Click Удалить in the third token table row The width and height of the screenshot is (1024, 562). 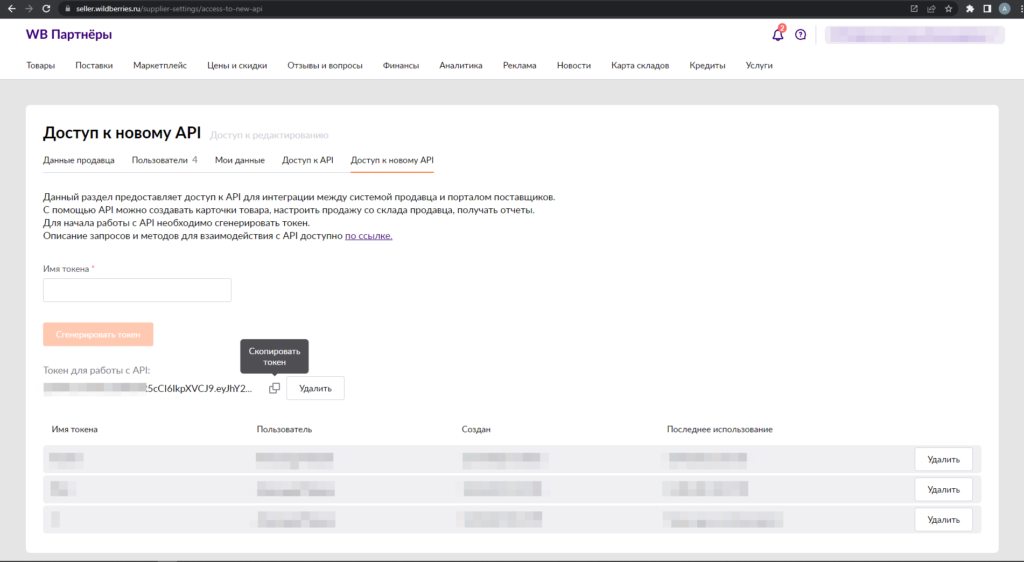coord(944,520)
